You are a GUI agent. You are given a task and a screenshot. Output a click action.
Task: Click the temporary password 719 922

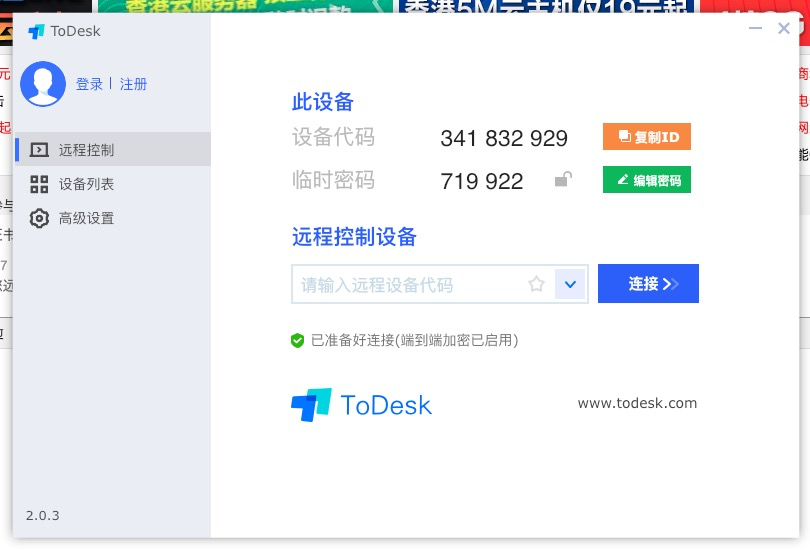click(x=481, y=181)
